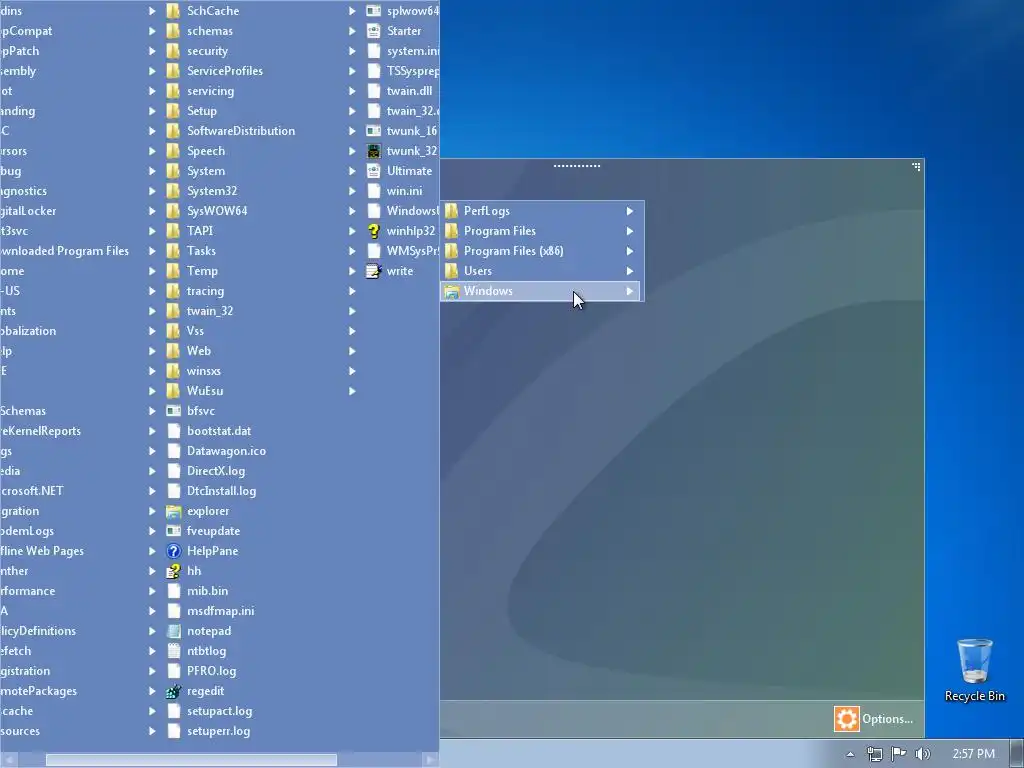The width and height of the screenshot is (1024, 768).
Task: Click the Options... button
Action: click(x=874, y=719)
